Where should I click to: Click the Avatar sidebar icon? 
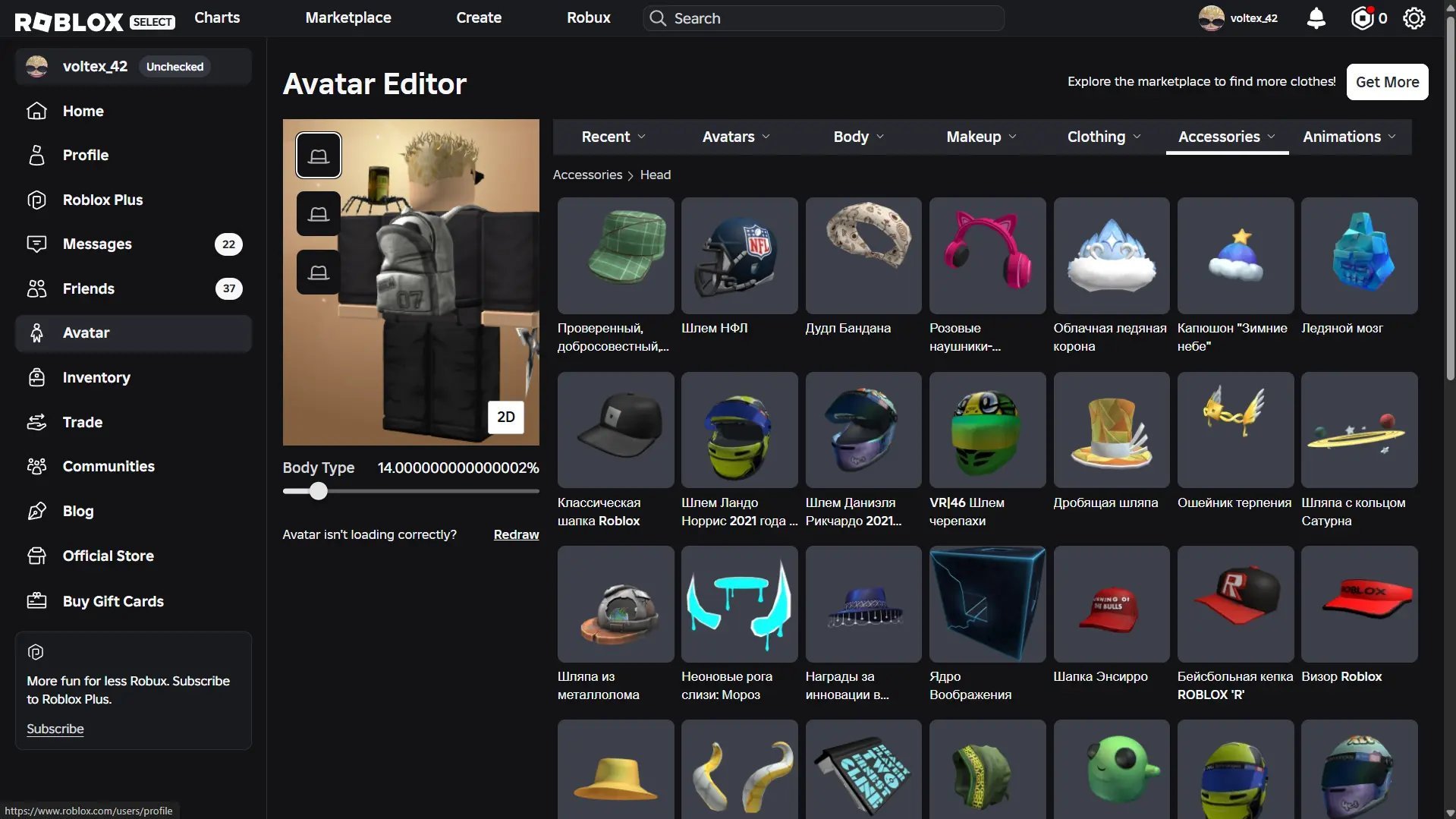pyautogui.click(x=36, y=332)
